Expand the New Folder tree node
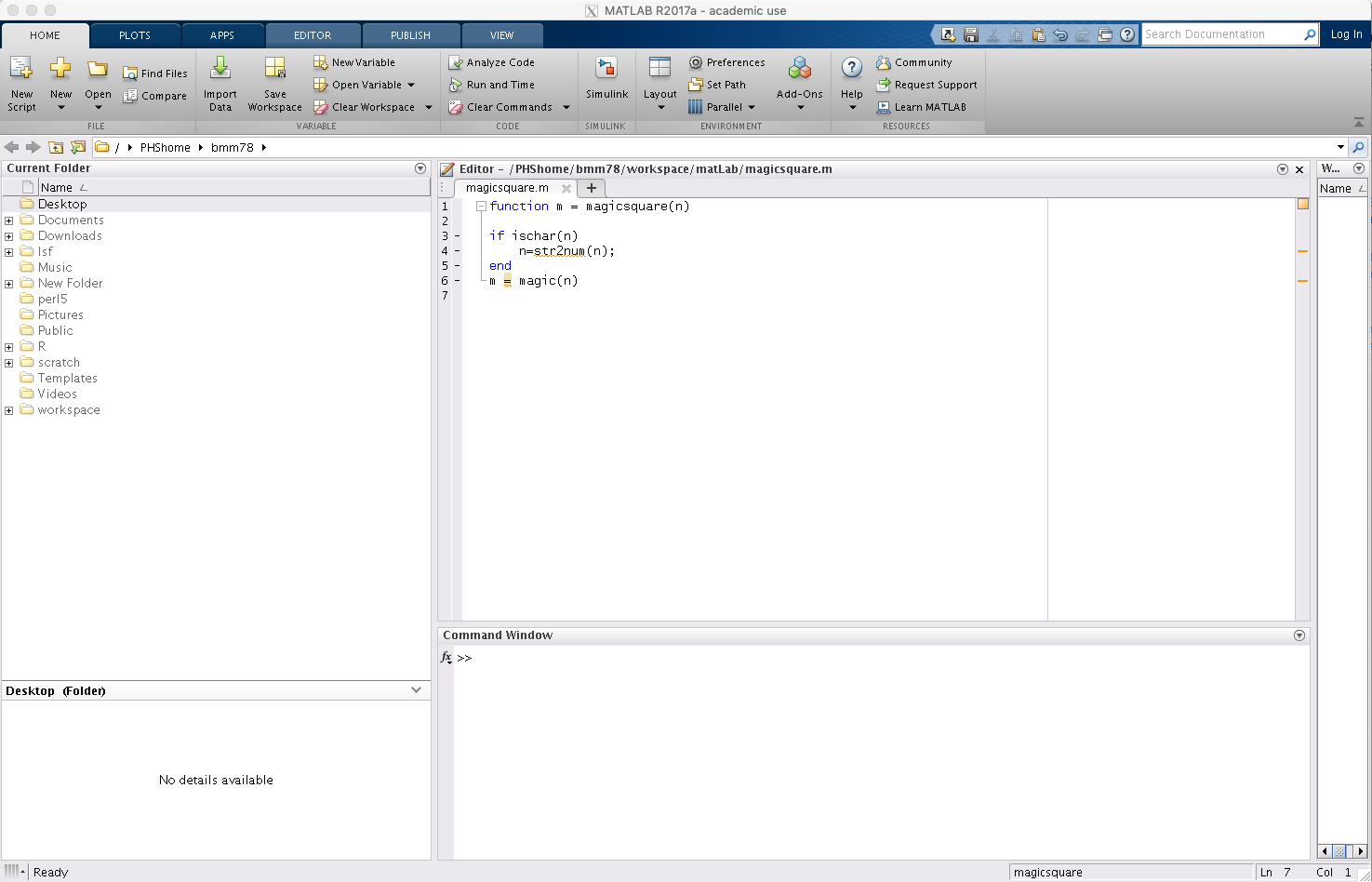Image resolution: width=1372 pixels, height=882 pixels. pyautogui.click(x=9, y=284)
